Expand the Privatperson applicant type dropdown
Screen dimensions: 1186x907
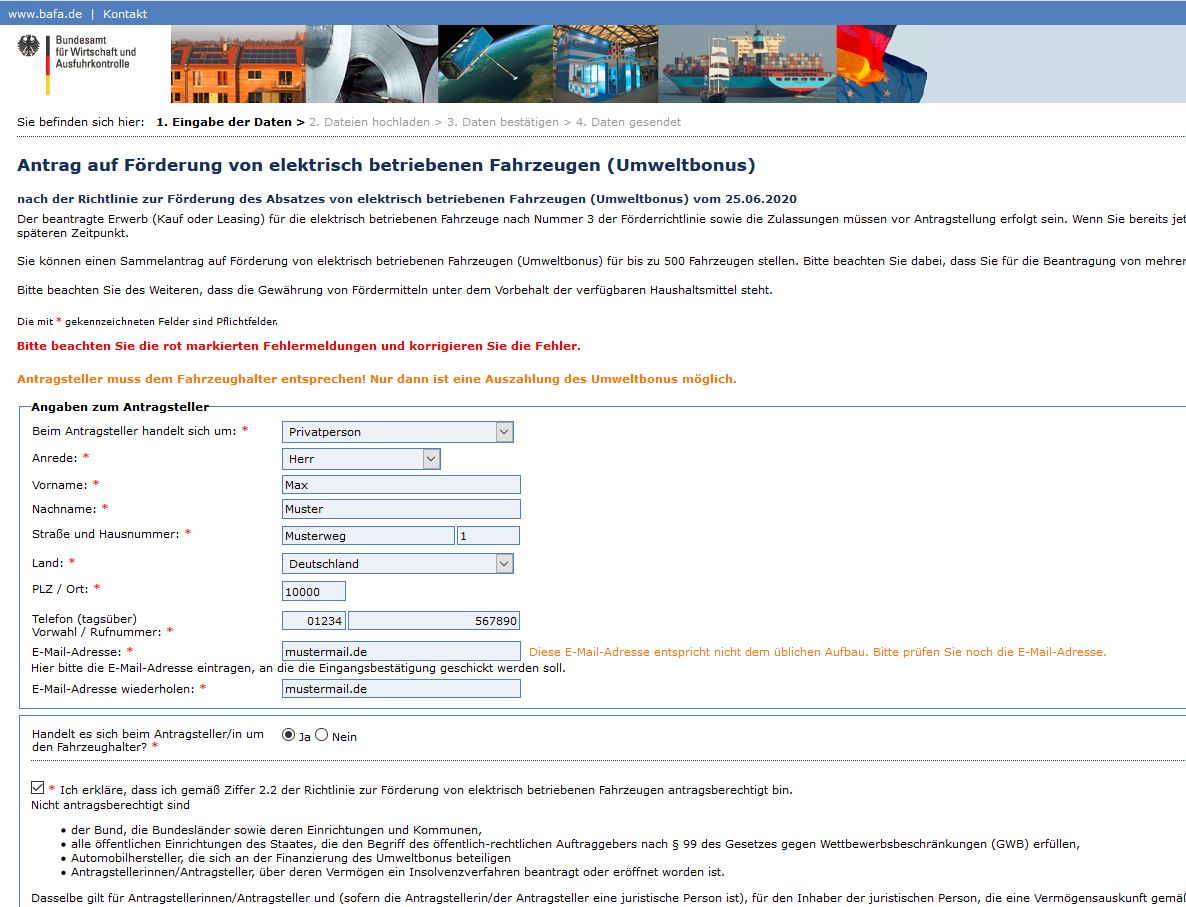point(398,432)
